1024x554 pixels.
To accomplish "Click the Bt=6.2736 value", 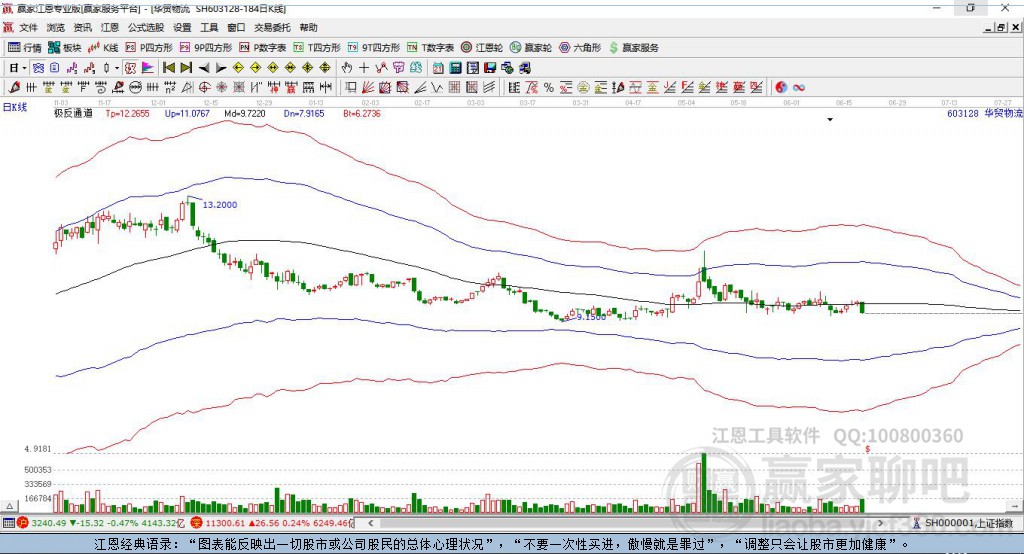I will [x=362, y=113].
